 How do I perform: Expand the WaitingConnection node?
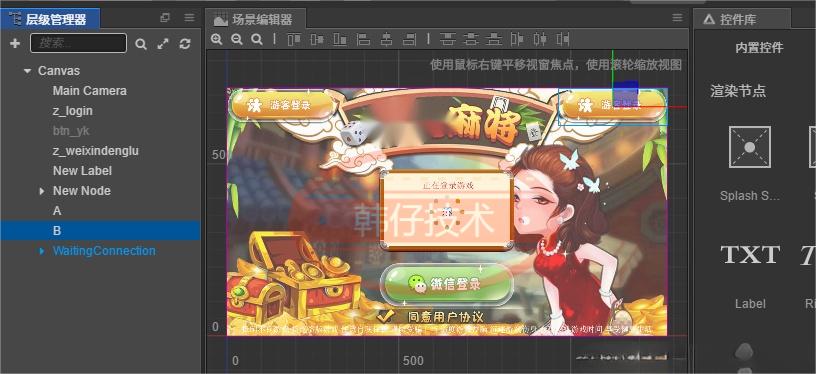pyautogui.click(x=42, y=251)
